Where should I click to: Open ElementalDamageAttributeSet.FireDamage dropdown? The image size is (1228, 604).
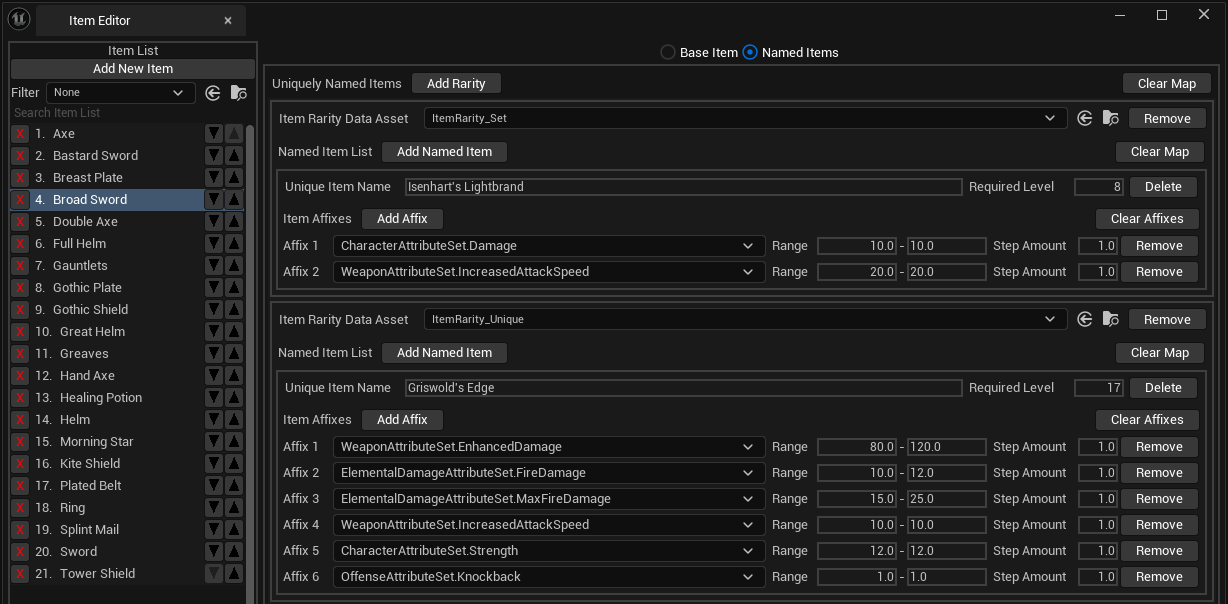click(549, 473)
